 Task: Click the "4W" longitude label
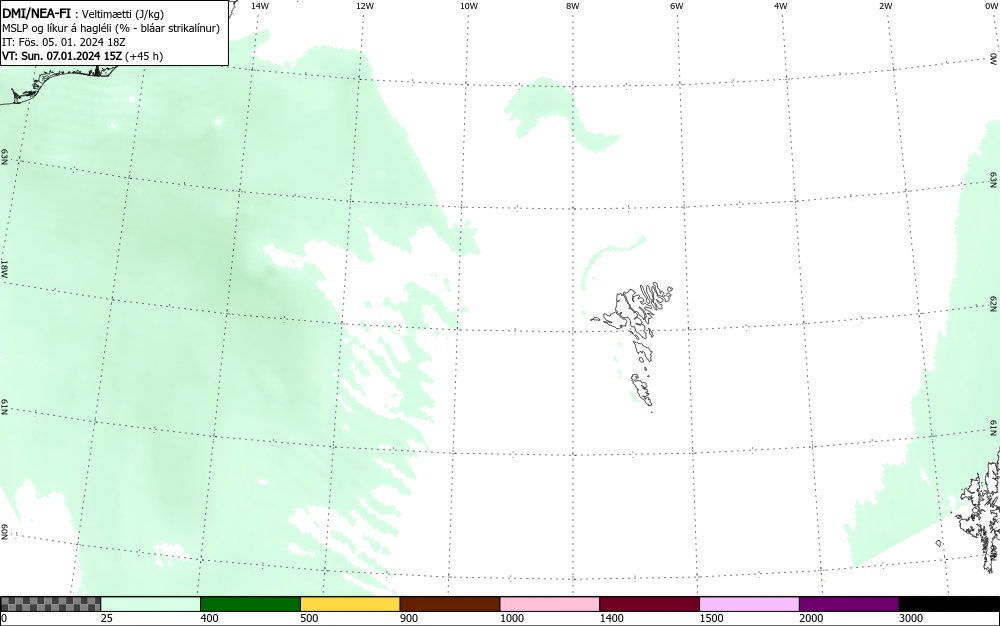(x=781, y=6)
